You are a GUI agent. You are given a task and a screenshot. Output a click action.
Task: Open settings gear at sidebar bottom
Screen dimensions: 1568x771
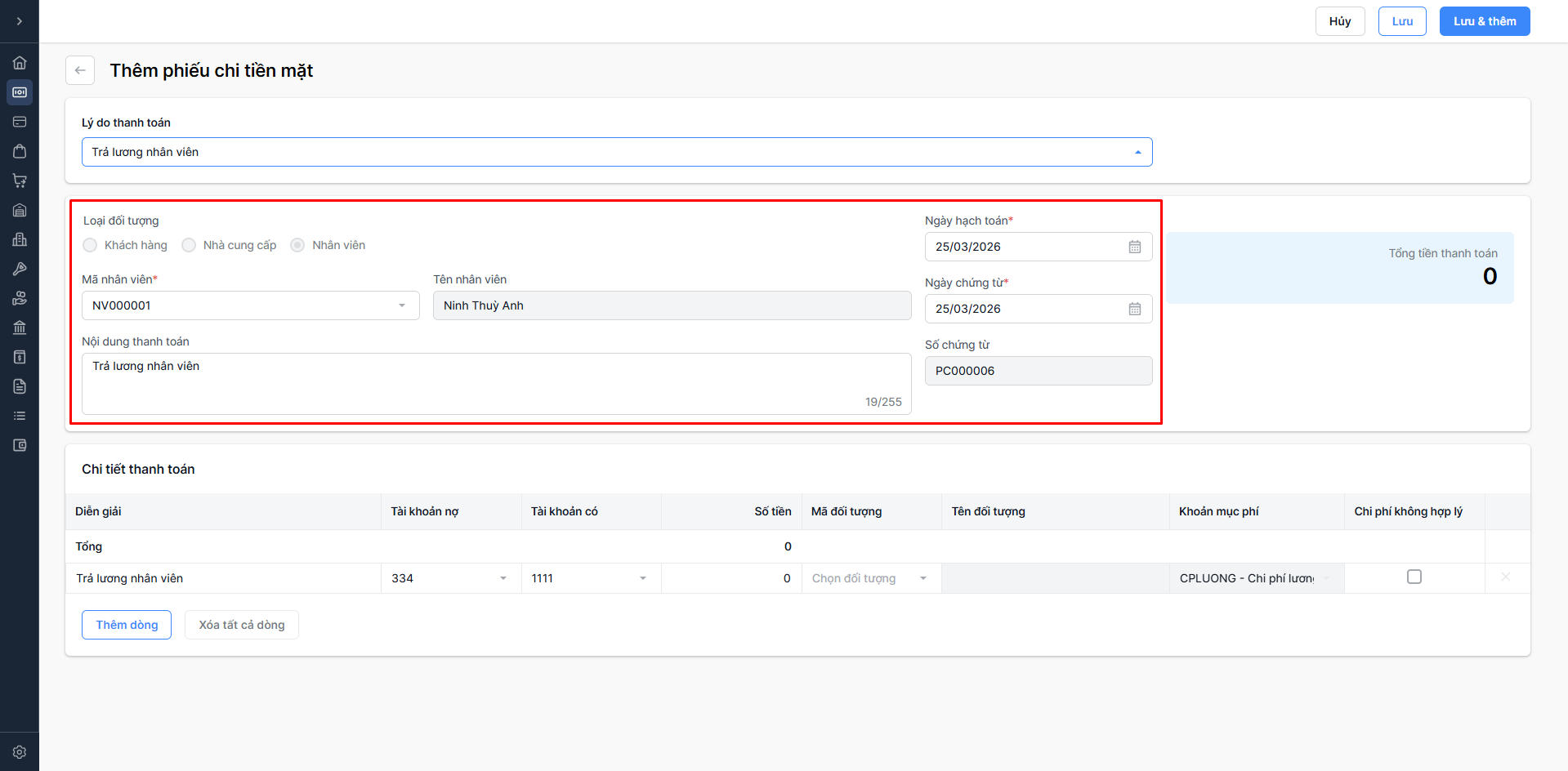pos(20,752)
